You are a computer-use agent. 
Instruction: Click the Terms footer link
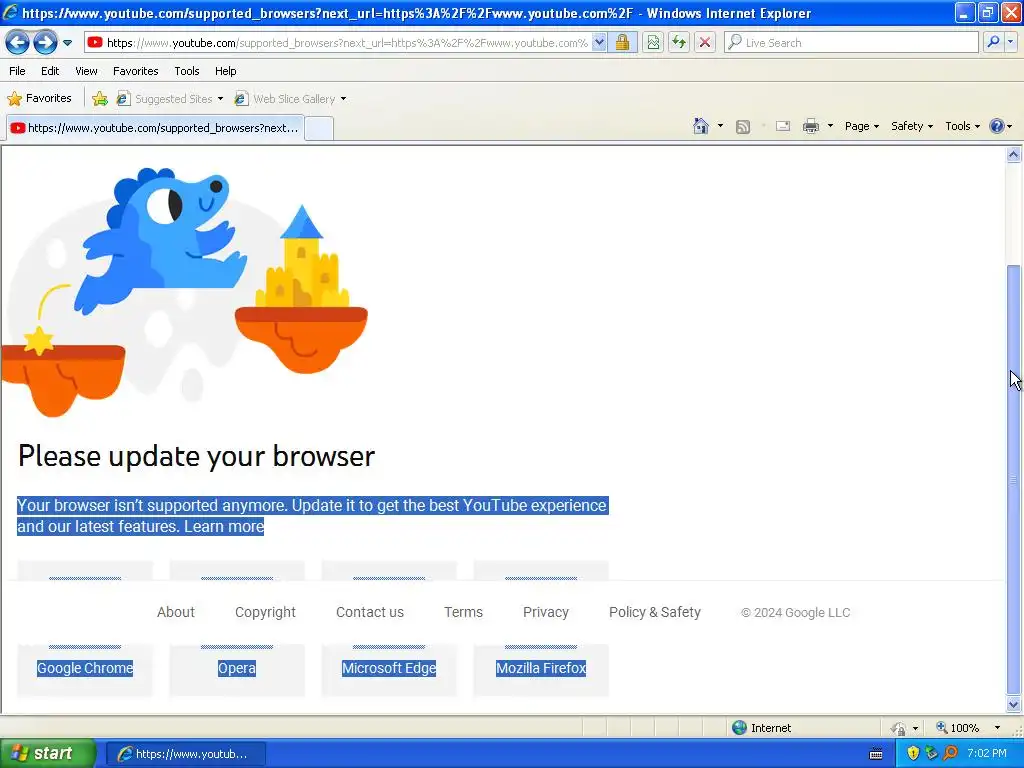pos(463,612)
